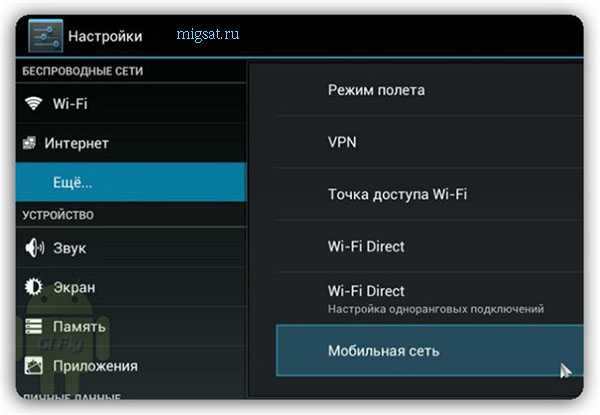
Task: Open the highlighted Мобильная сеть option
Action: pyautogui.click(x=429, y=351)
